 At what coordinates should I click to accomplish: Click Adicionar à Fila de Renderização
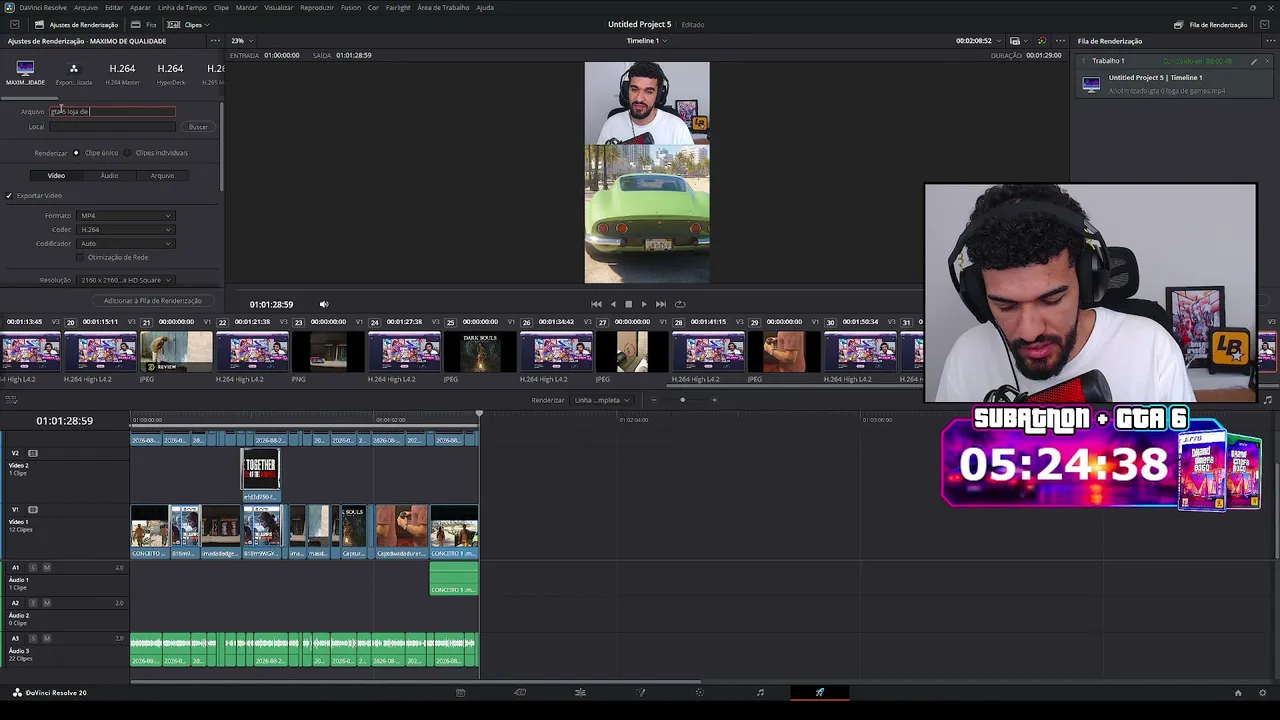(153, 301)
